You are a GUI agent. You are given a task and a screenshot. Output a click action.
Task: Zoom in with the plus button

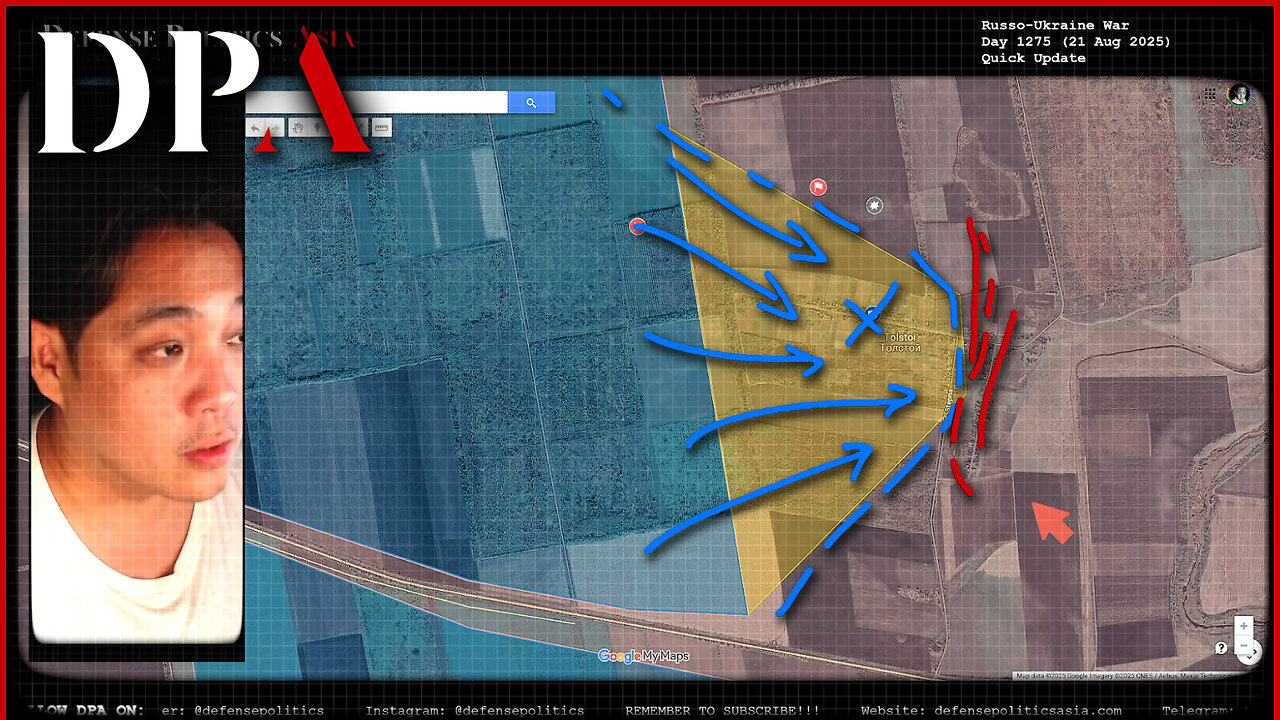1243,626
